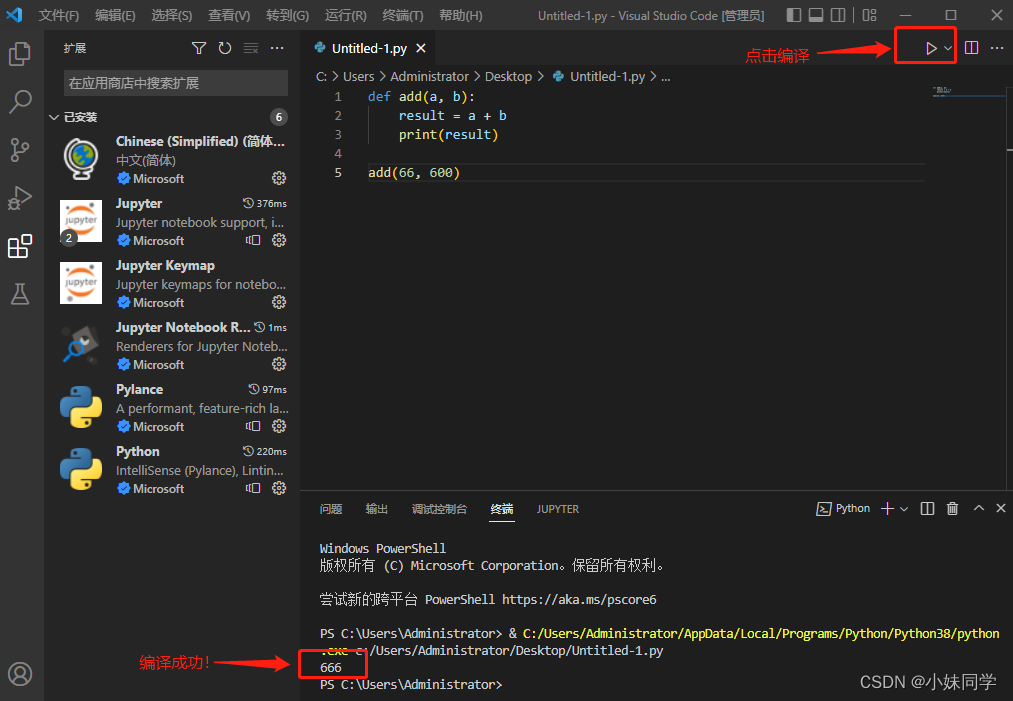Viewport: 1013px width, 701px height.
Task: Click the editor minimap
Action: point(969,91)
